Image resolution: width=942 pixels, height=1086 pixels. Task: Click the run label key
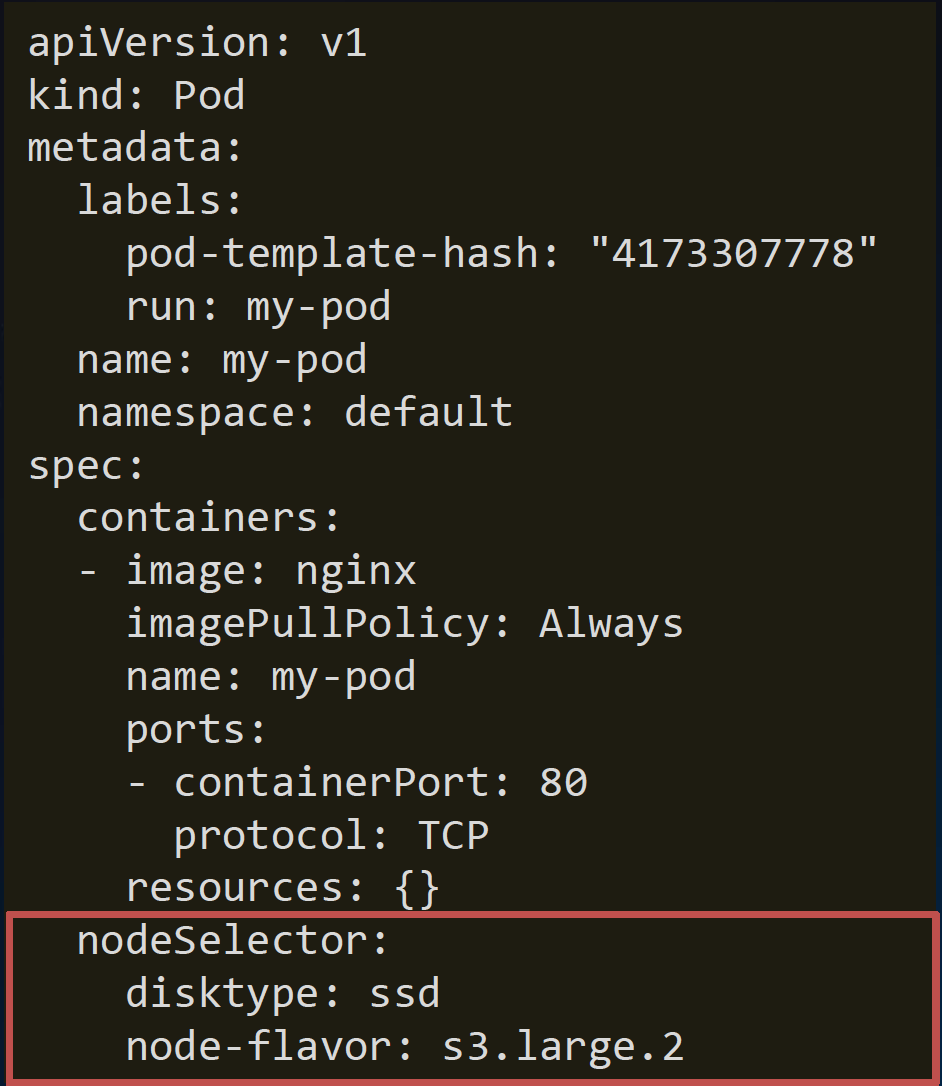(x=162, y=307)
